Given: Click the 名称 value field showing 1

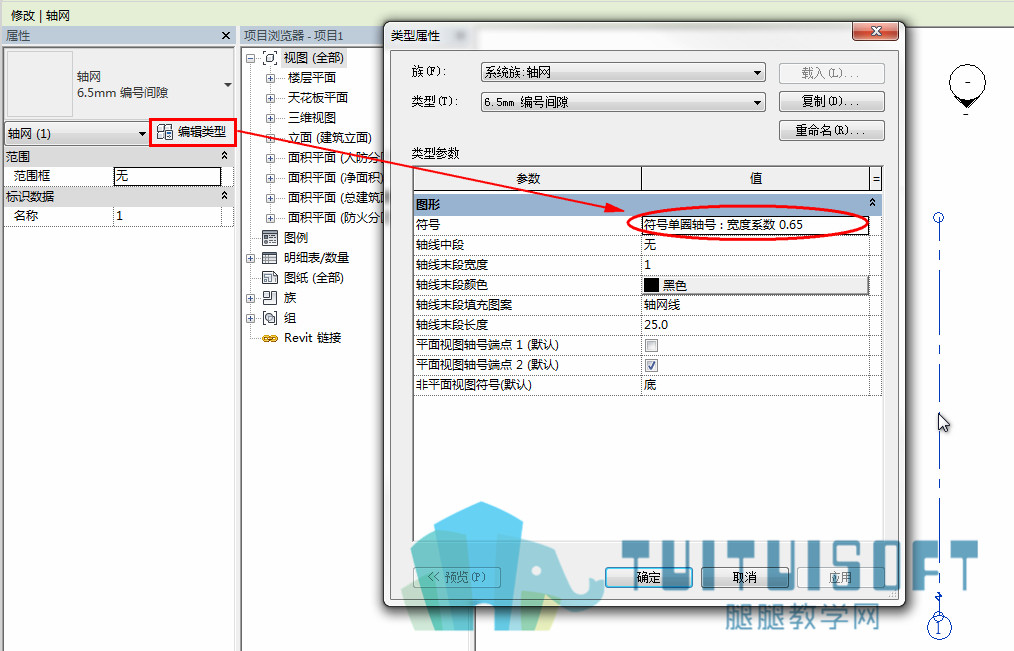Looking at the screenshot, I should [167, 216].
